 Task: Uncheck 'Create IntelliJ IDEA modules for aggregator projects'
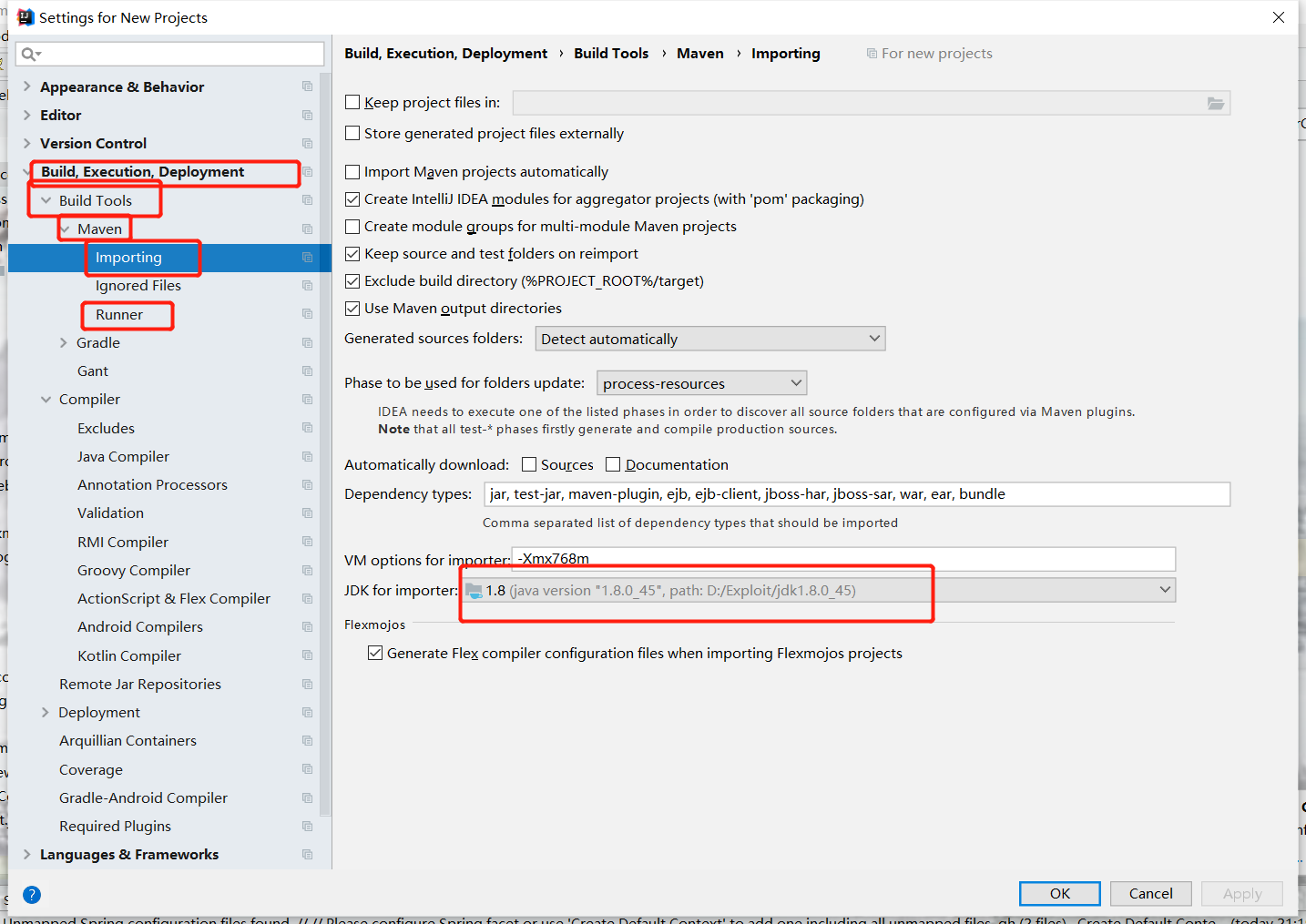[352, 198]
